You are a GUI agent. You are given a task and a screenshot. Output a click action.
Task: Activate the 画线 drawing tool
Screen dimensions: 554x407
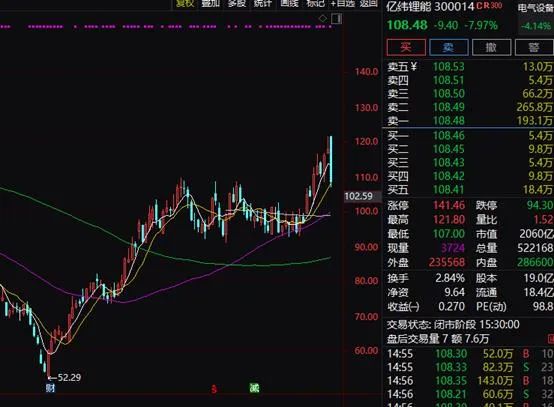pyautogui.click(x=289, y=4)
